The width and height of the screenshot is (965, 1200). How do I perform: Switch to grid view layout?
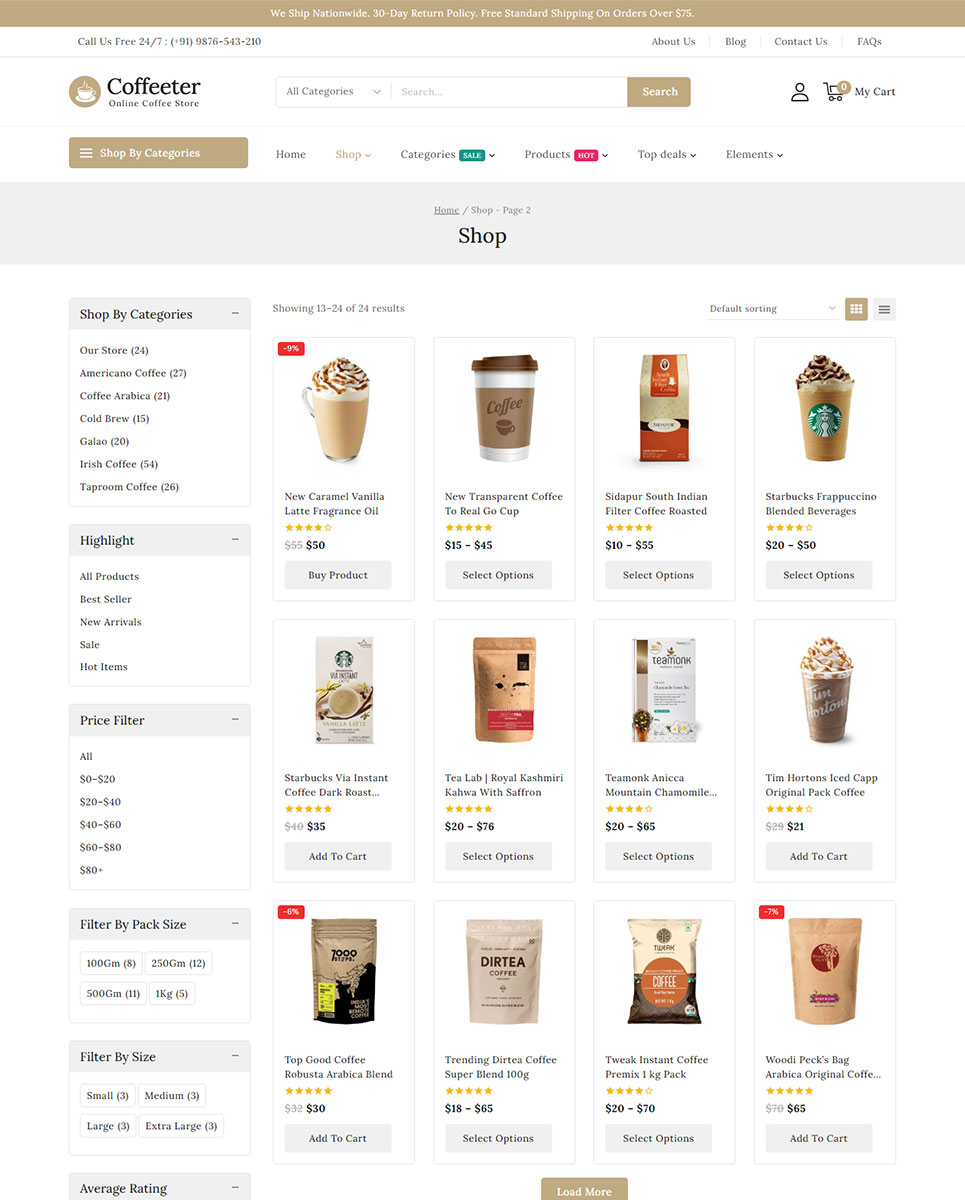pos(856,309)
